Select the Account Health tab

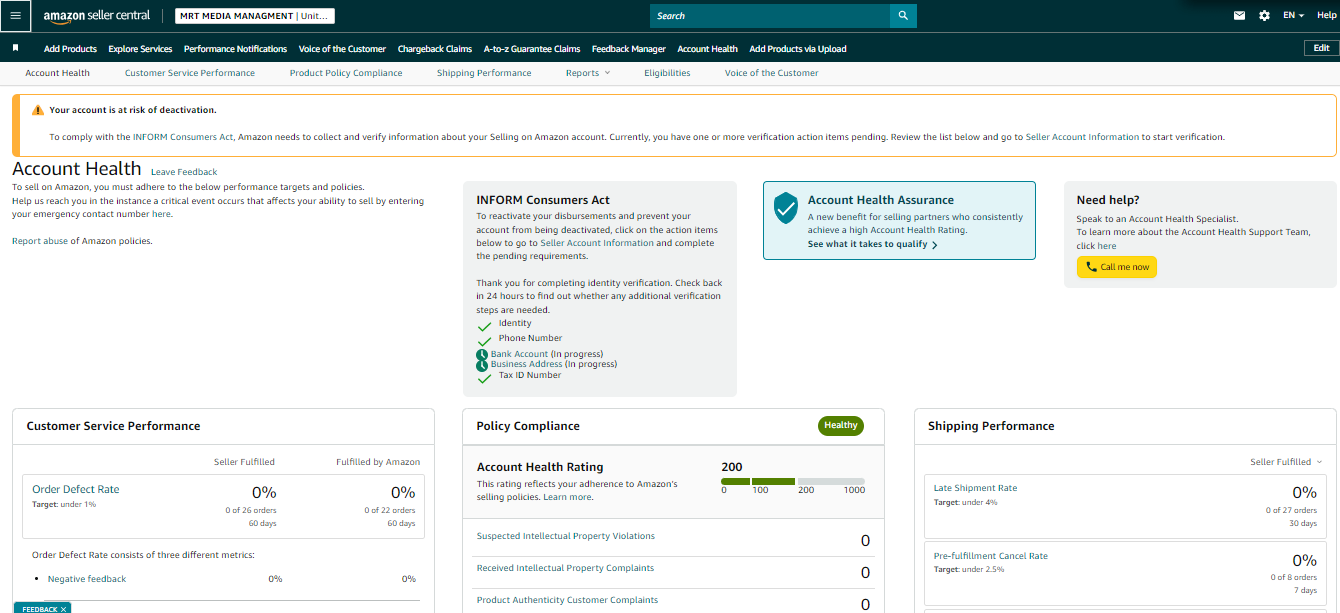[x=57, y=73]
